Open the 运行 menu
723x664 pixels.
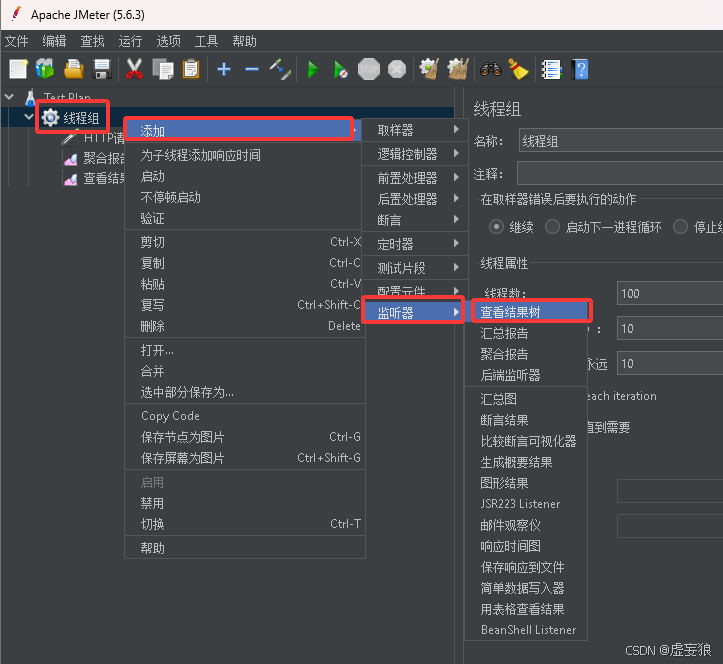pyautogui.click(x=130, y=41)
